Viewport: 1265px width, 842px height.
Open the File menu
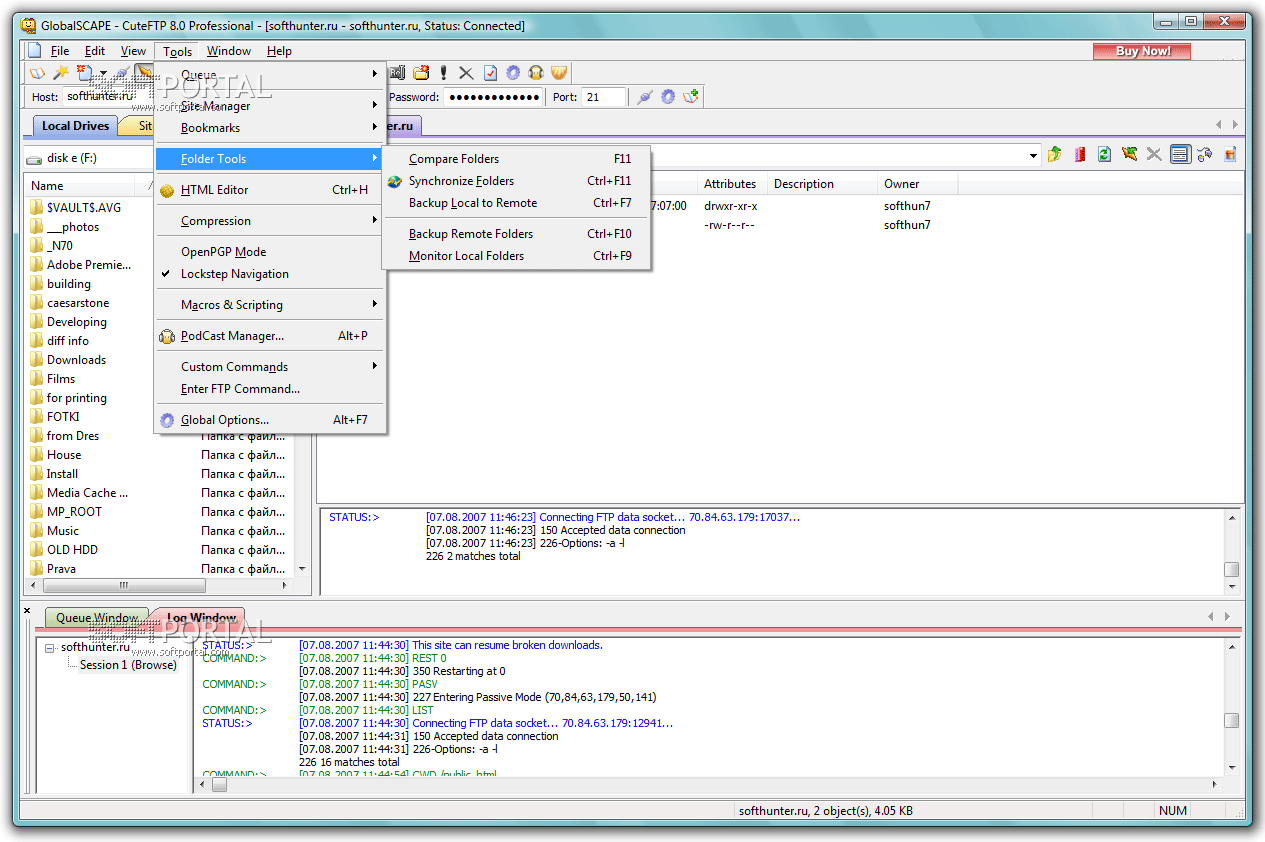point(60,51)
